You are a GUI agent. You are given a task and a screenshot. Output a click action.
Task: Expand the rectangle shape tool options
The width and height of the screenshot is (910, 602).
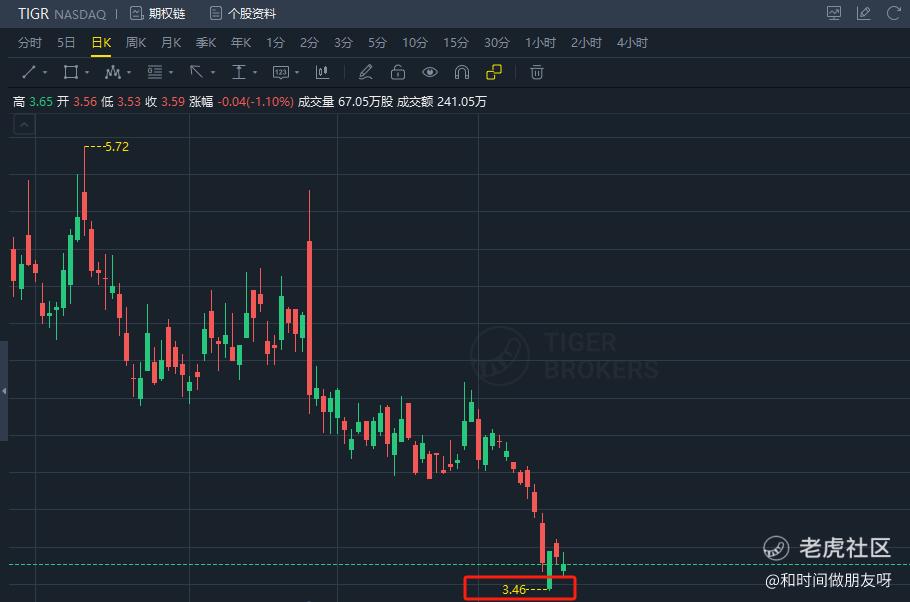click(x=87, y=73)
